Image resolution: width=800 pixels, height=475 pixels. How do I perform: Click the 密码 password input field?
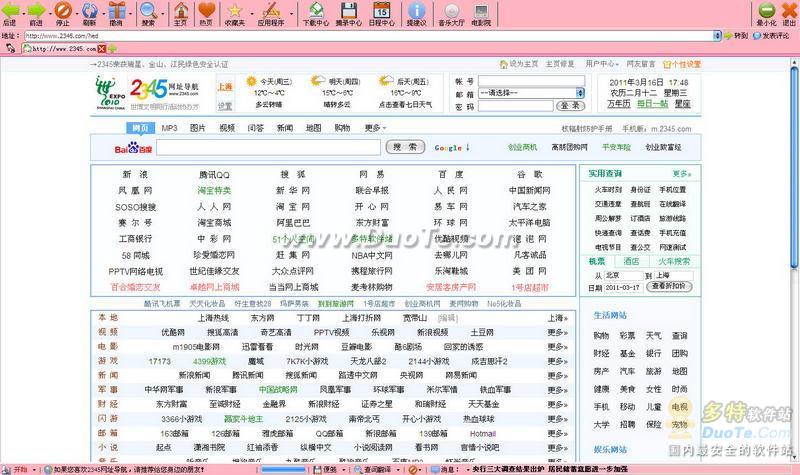click(515, 106)
